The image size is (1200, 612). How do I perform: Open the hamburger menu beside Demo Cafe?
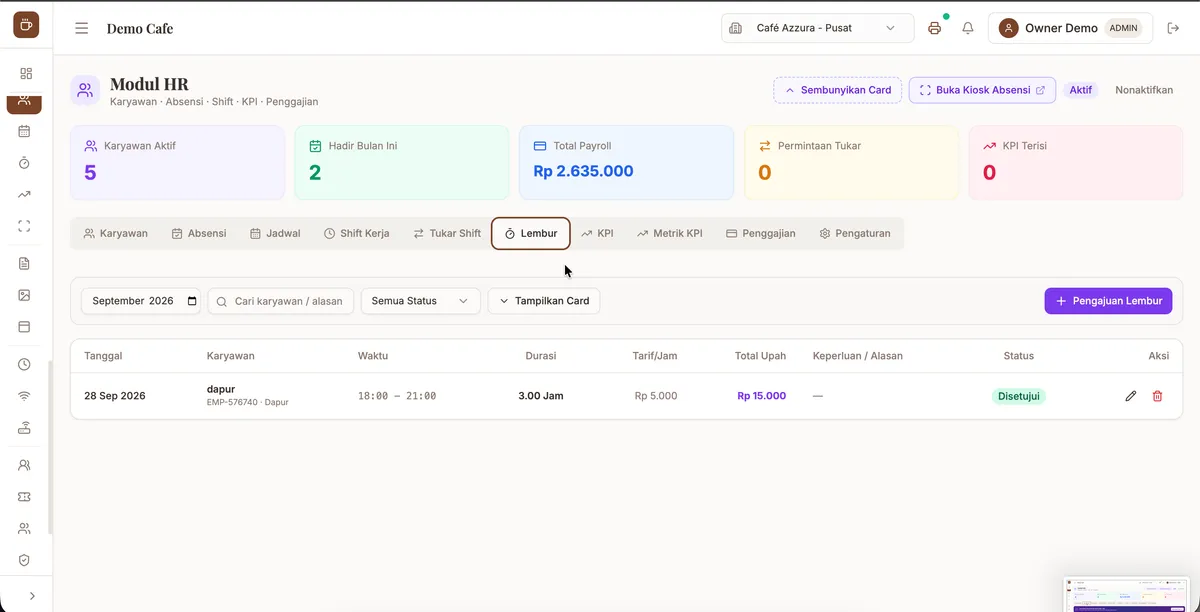82,28
